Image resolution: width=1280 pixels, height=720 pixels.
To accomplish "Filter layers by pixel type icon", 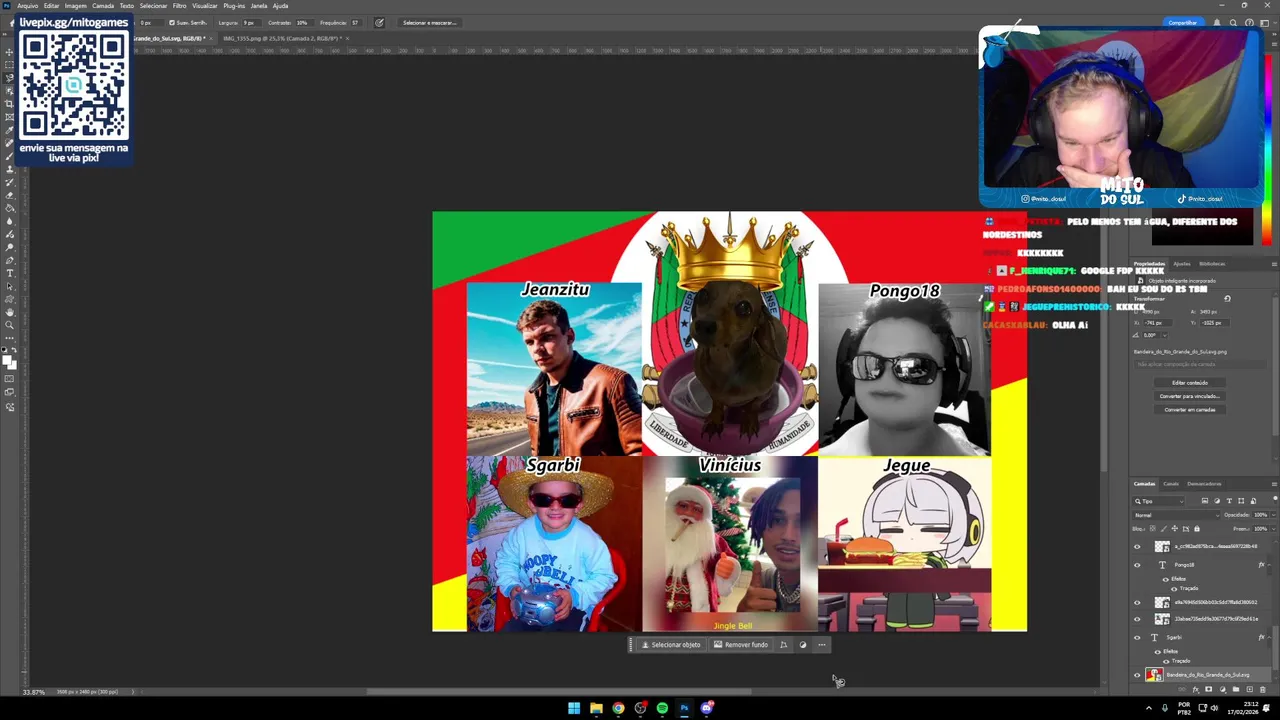I will coord(1205,501).
